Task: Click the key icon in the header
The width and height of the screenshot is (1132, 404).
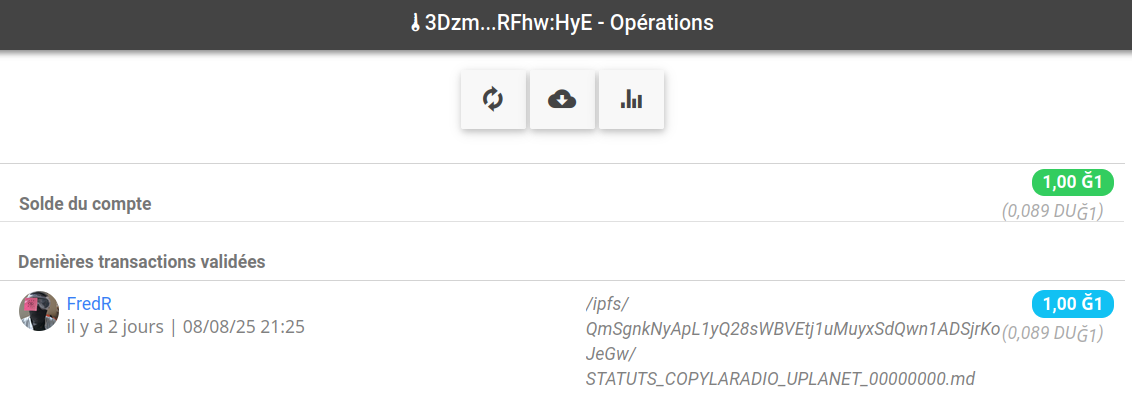Action: [x=415, y=23]
